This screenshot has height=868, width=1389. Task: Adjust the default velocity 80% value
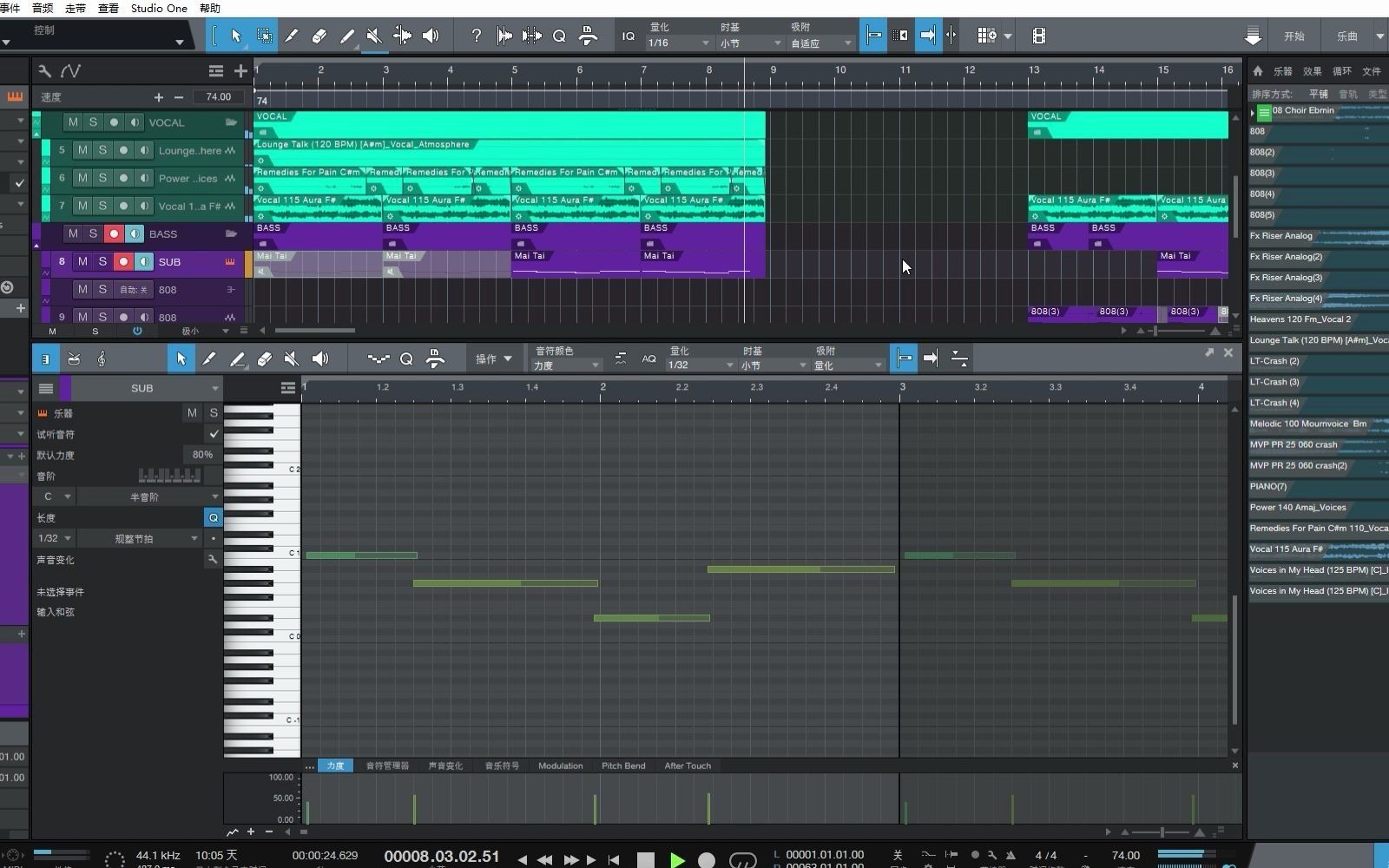point(202,455)
